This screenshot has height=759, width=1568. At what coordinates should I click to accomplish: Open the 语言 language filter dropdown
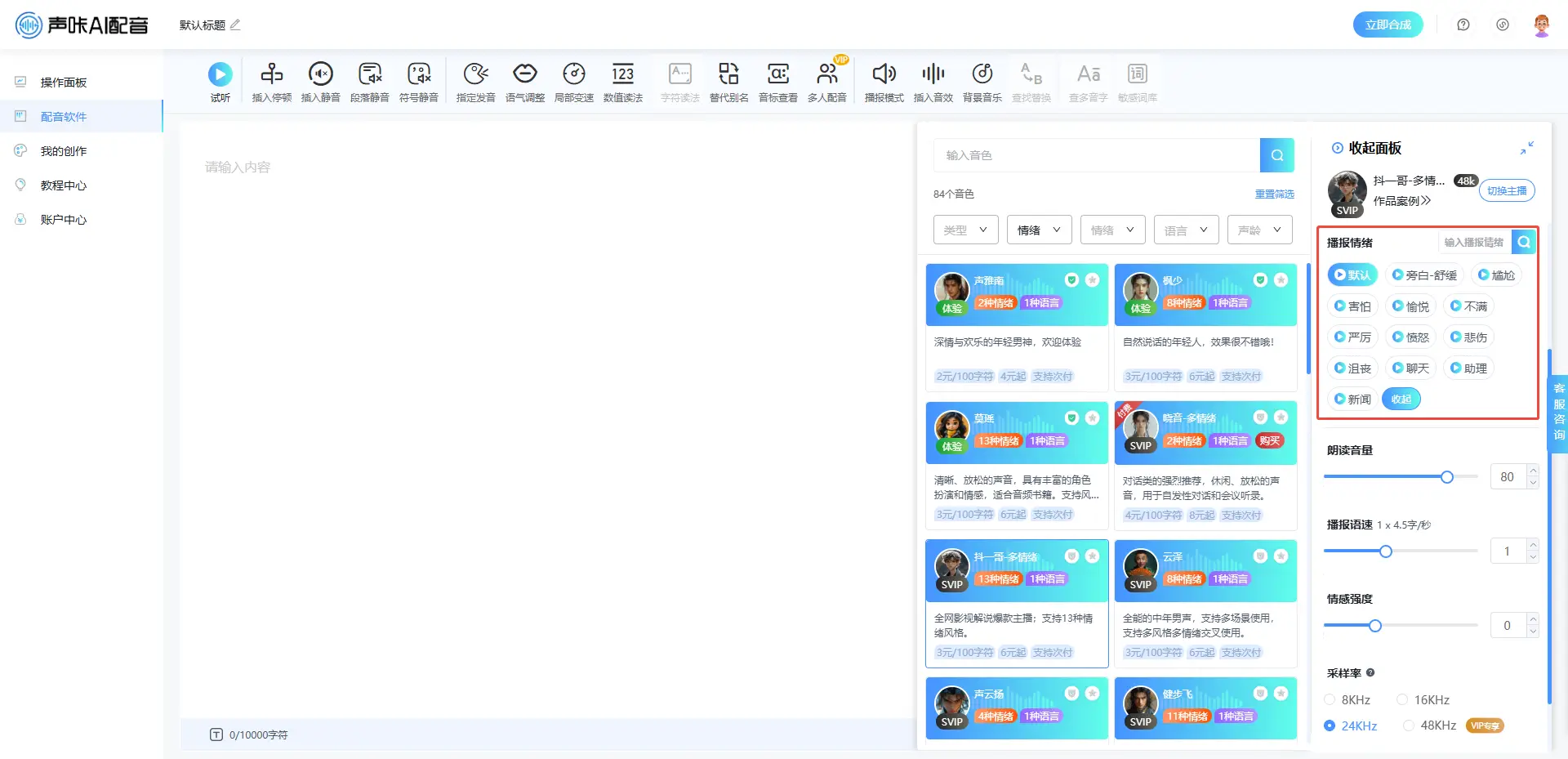pos(1186,230)
